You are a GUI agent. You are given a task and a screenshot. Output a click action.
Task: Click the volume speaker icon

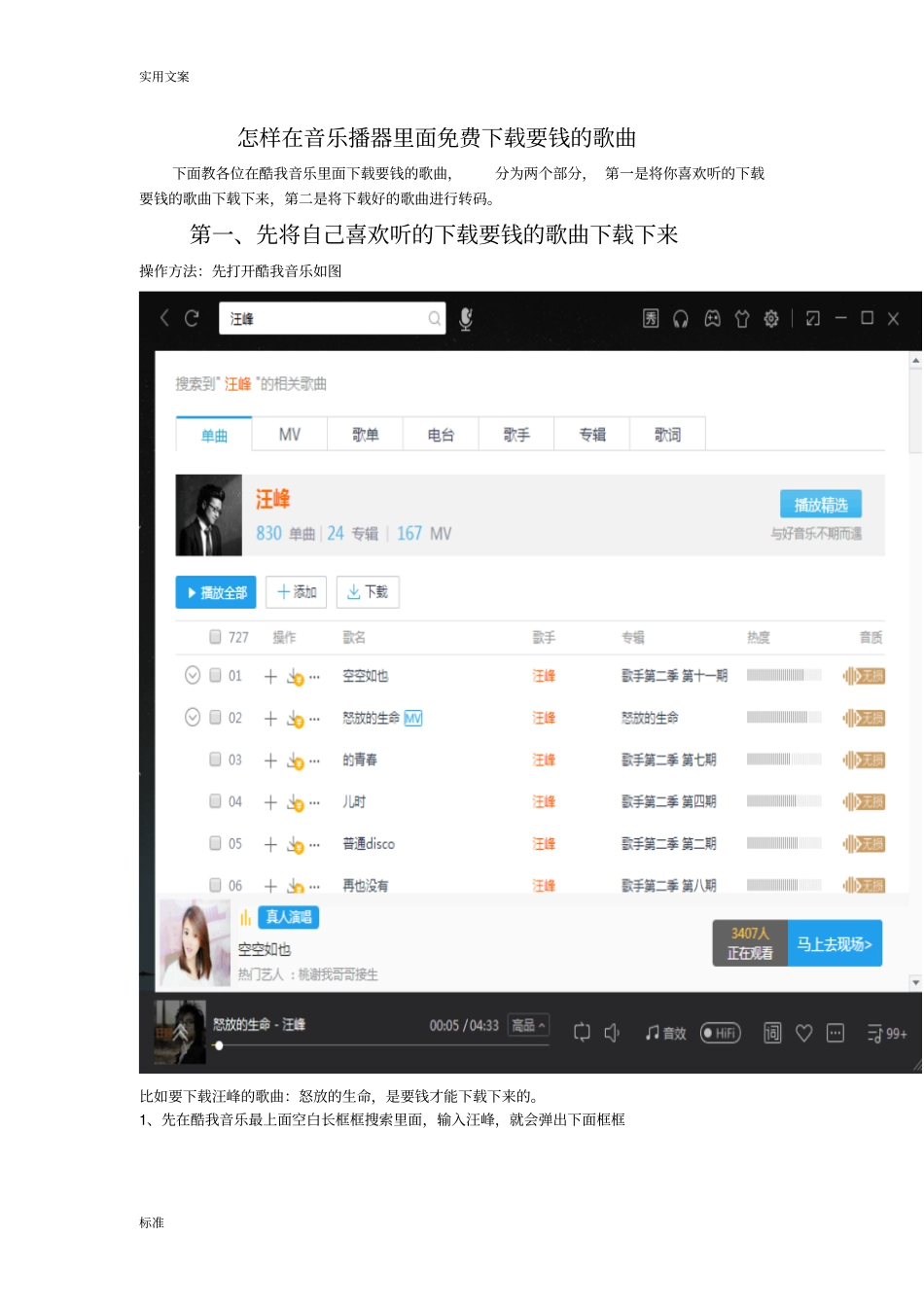coord(612,1033)
